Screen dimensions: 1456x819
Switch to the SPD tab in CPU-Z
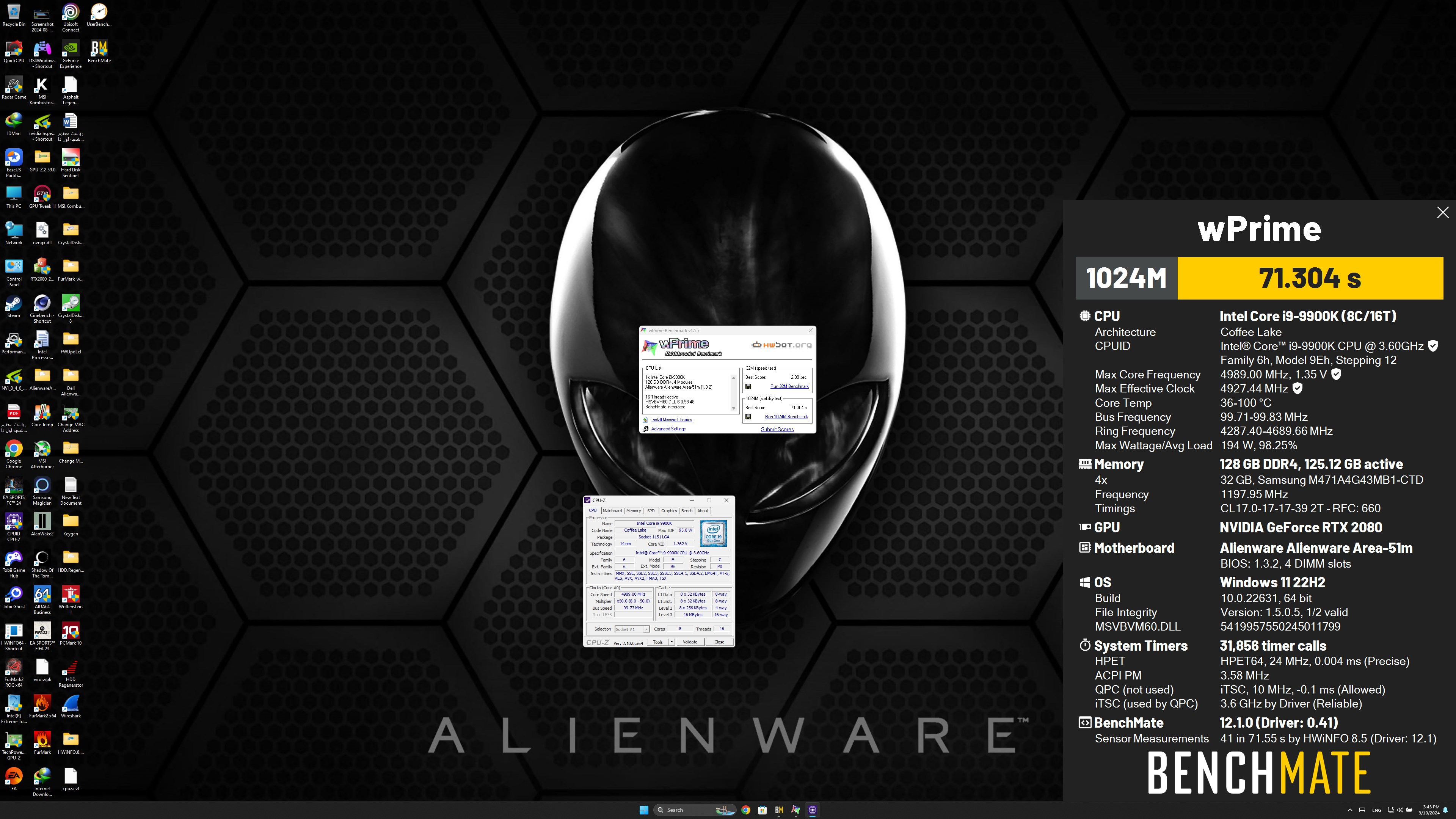click(651, 510)
